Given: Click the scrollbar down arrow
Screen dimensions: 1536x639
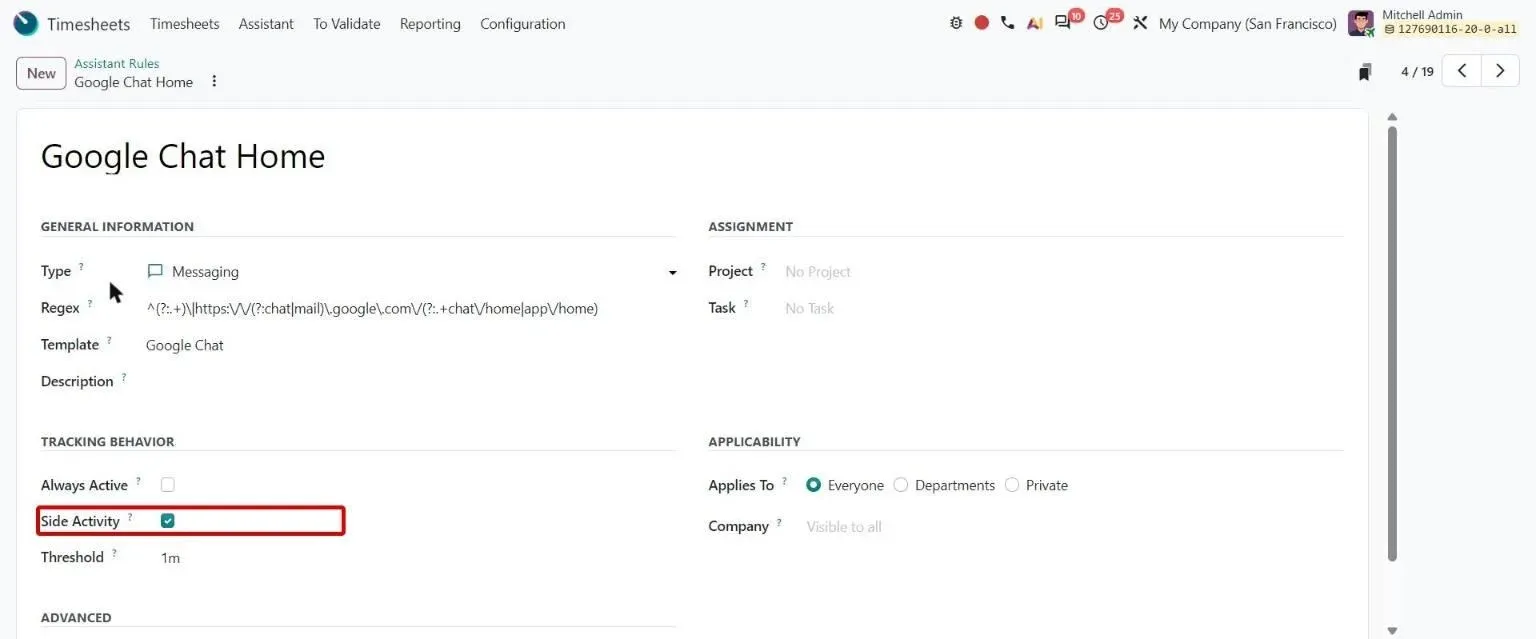Looking at the screenshot, I should pyautogui.click(x=1392, y=631).
